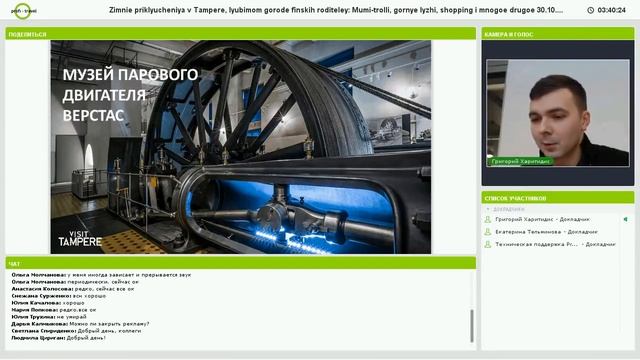Click the person icon beside Григорий Харитидис

coord(487,220)
